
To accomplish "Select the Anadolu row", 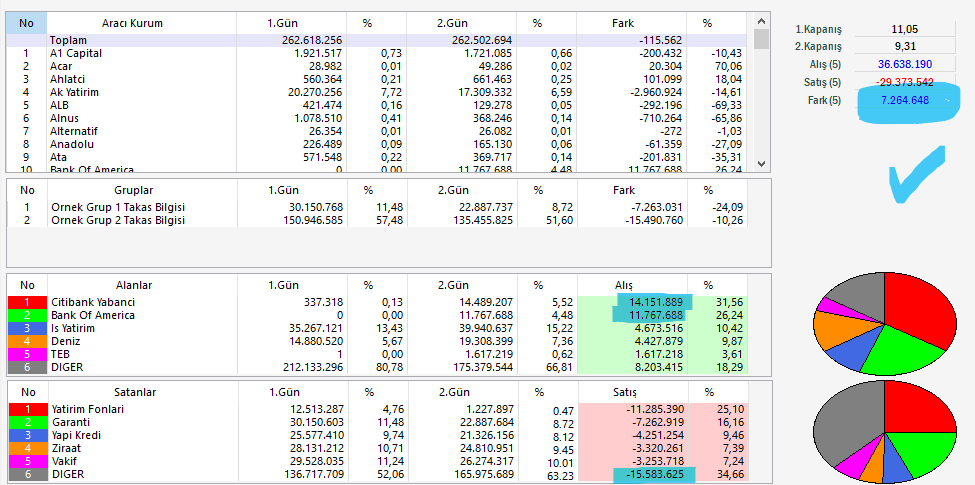I will pyautogui.click(x=376, y=145).
